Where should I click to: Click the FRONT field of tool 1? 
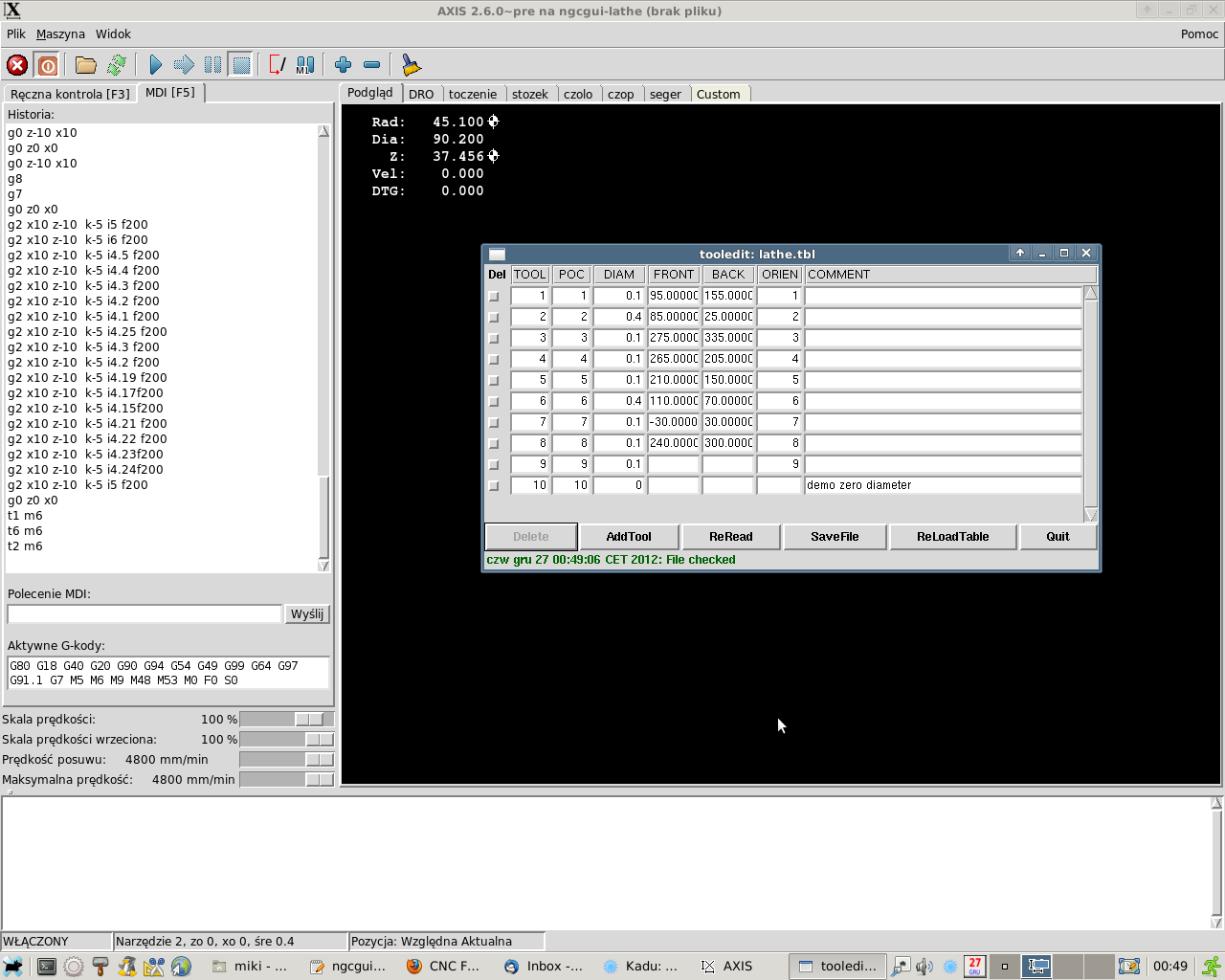[674, 296]
